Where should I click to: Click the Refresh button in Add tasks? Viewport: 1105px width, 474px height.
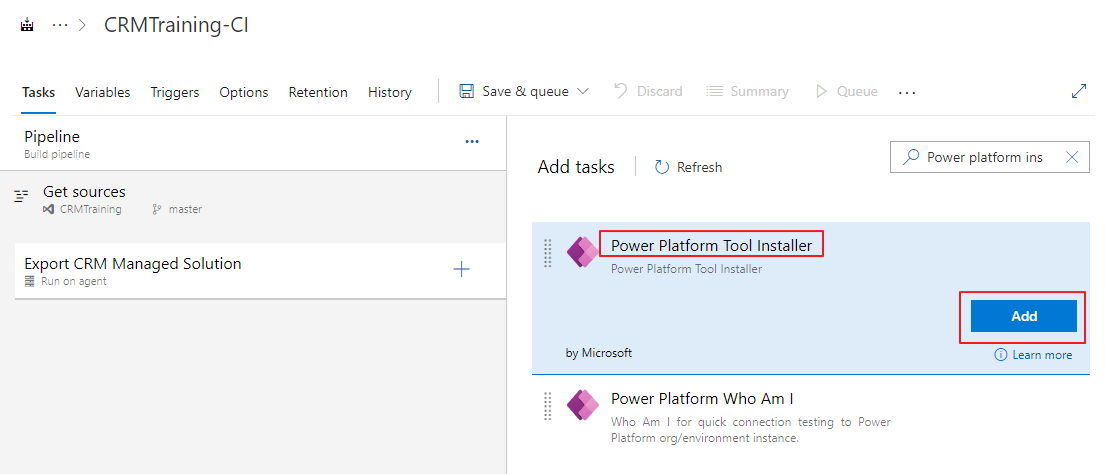point(689,167)
